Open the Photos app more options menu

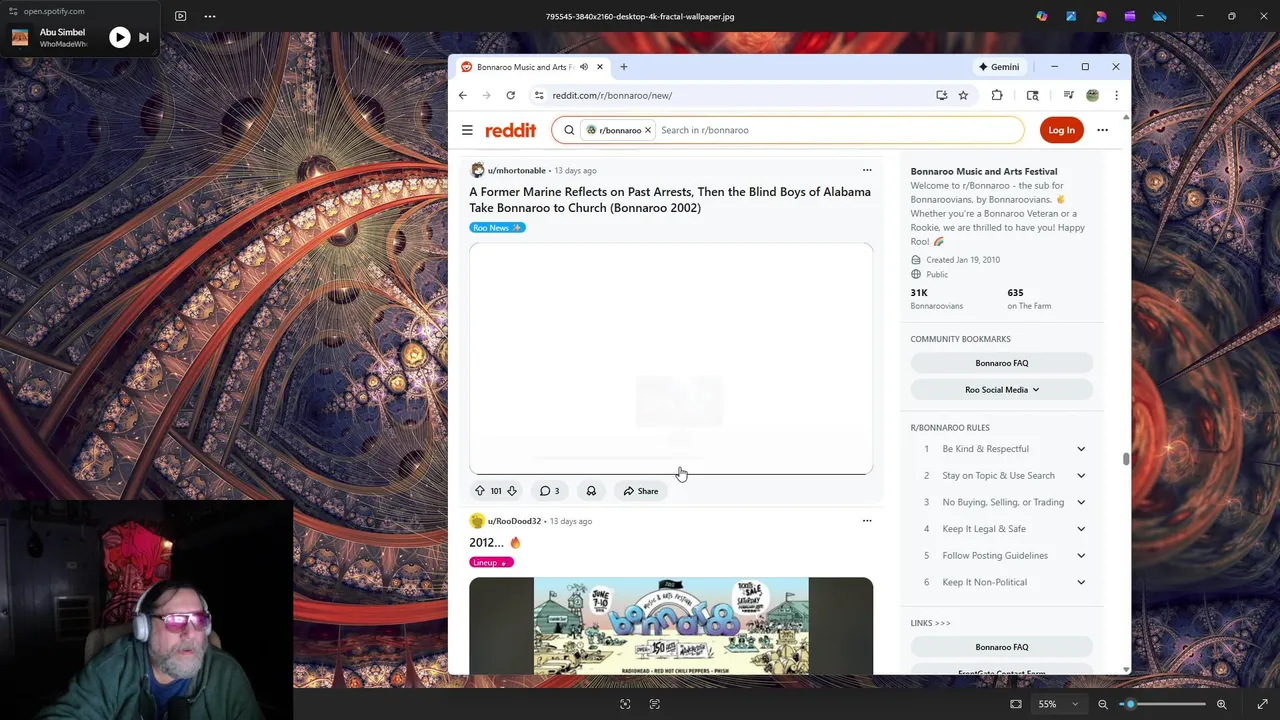coord(210,16)
